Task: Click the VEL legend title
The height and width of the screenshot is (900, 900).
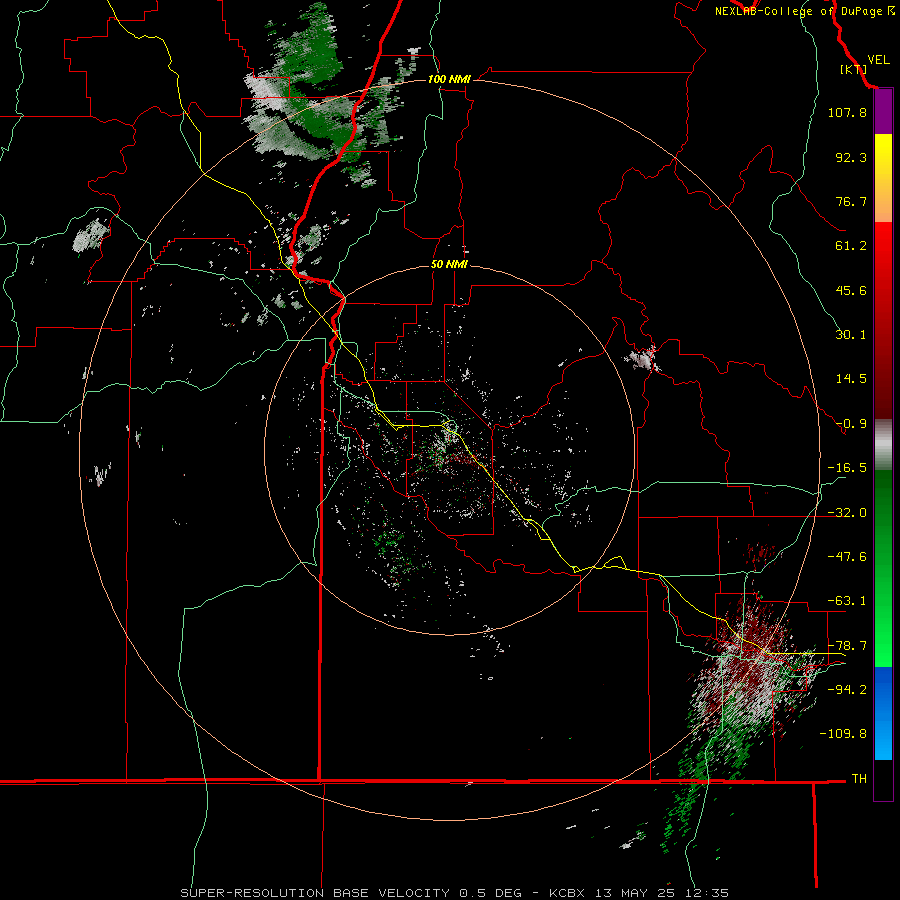Action: point(878,60)
